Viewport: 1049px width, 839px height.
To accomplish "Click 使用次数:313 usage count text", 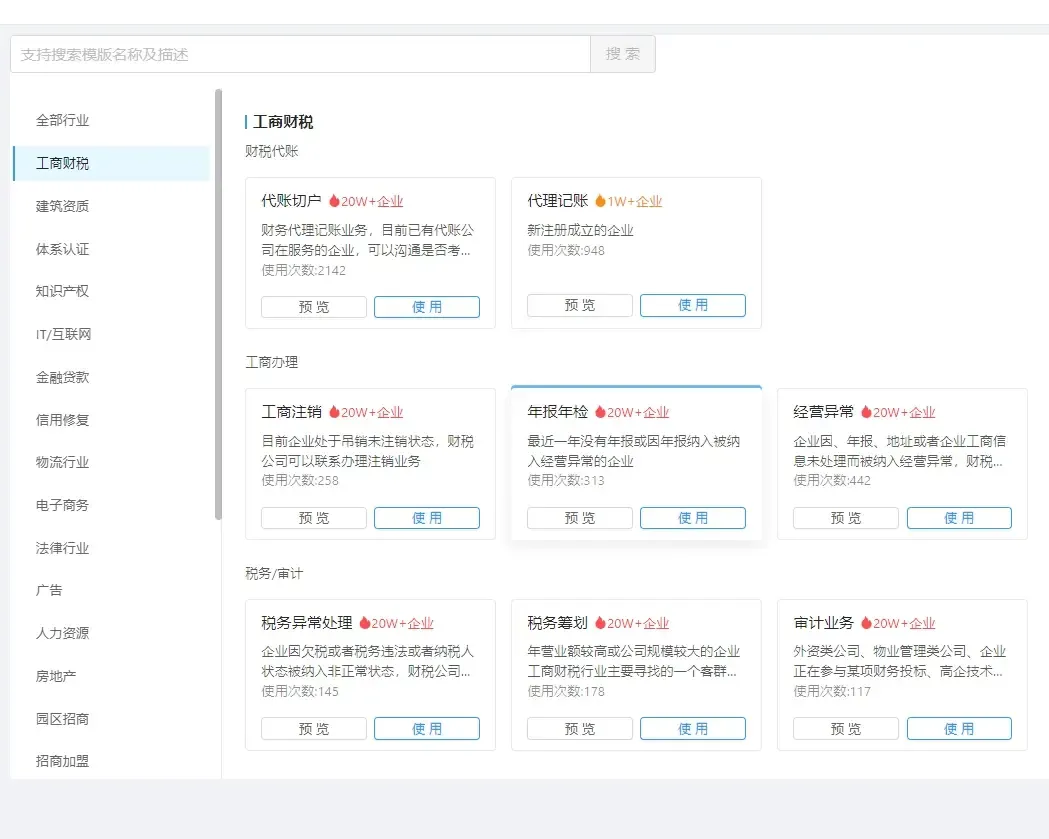I will tap(566, 480).
